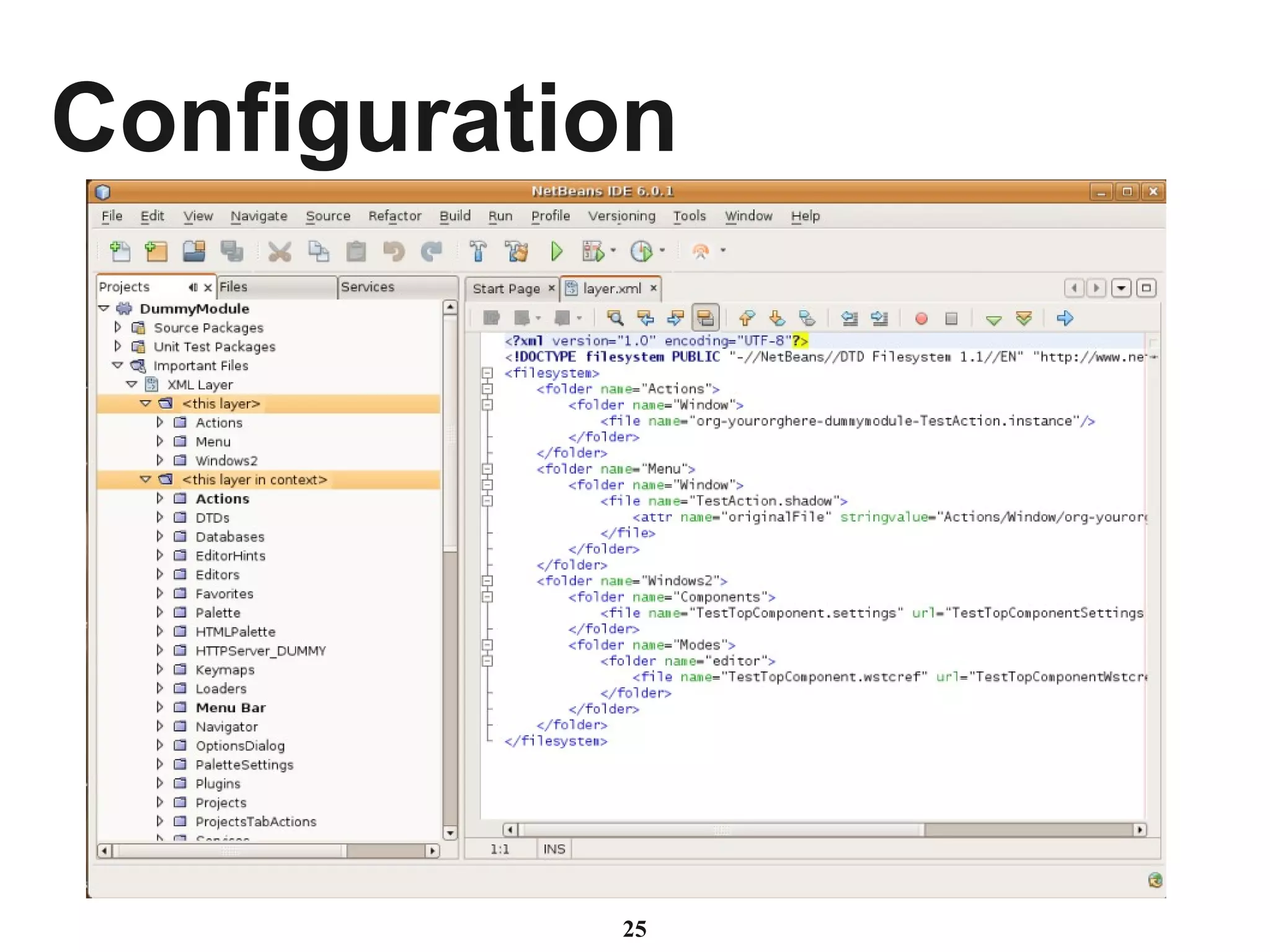Image resolution: width=1270 pixels, height=952 pixels.
Task: Open dropdown arrow next to Profile icon
Action: coord(662,251)
